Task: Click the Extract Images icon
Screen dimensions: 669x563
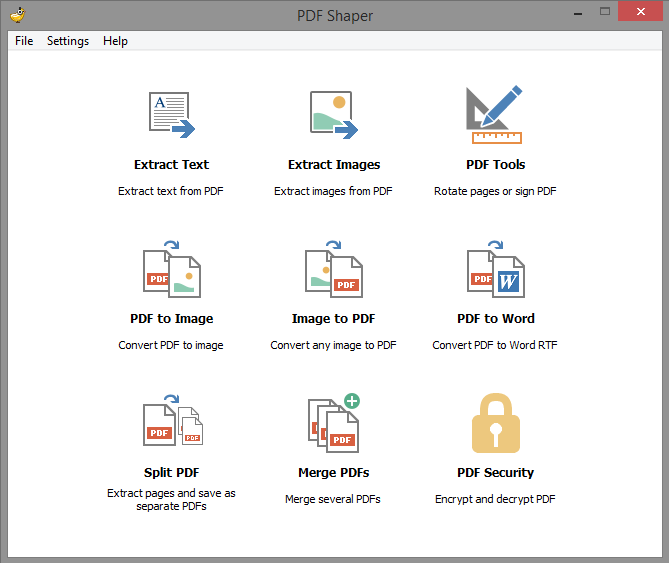Action: click(x=334, y=115)
